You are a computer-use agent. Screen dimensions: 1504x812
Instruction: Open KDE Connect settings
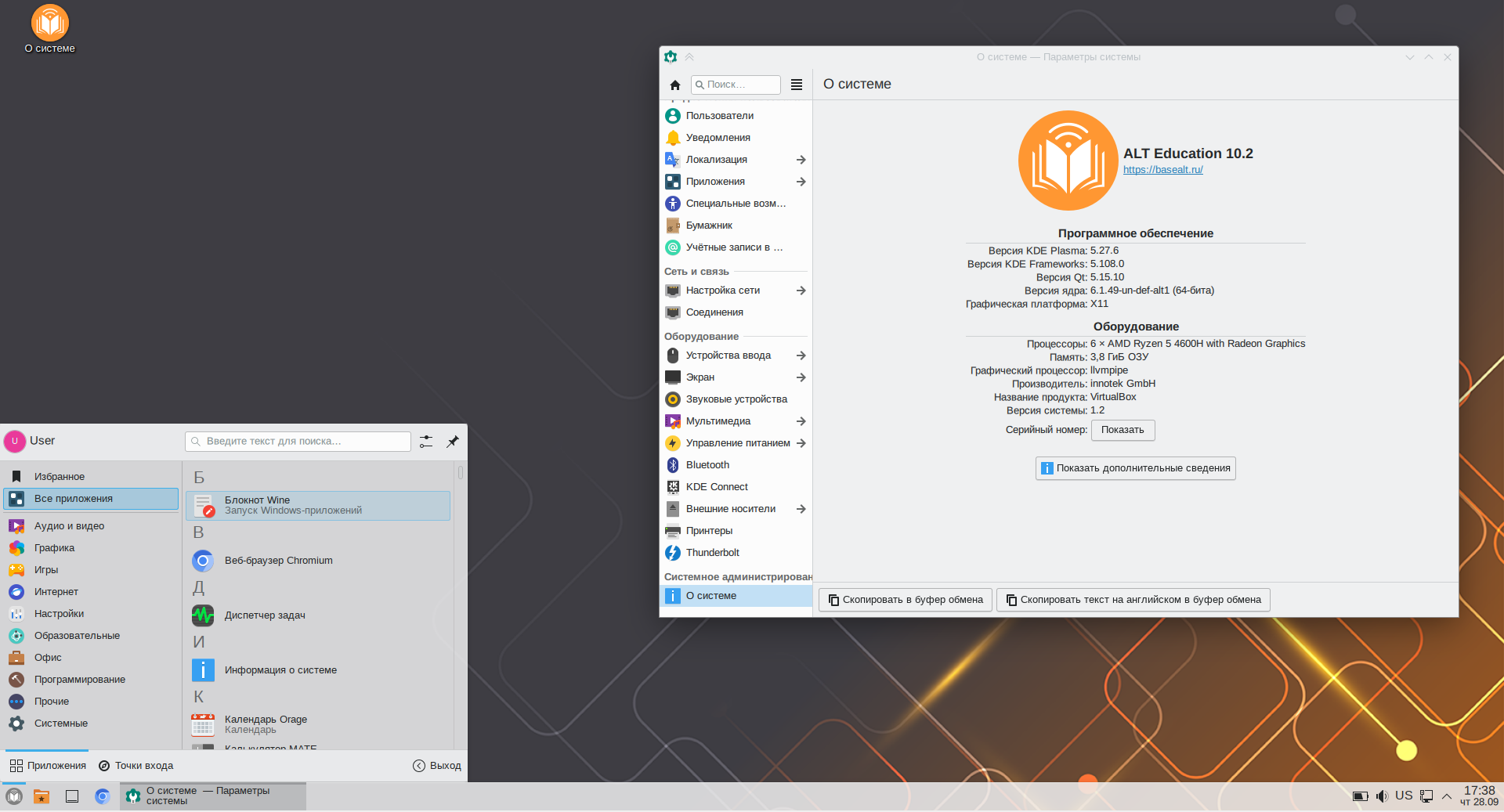(x=735, y=487)
